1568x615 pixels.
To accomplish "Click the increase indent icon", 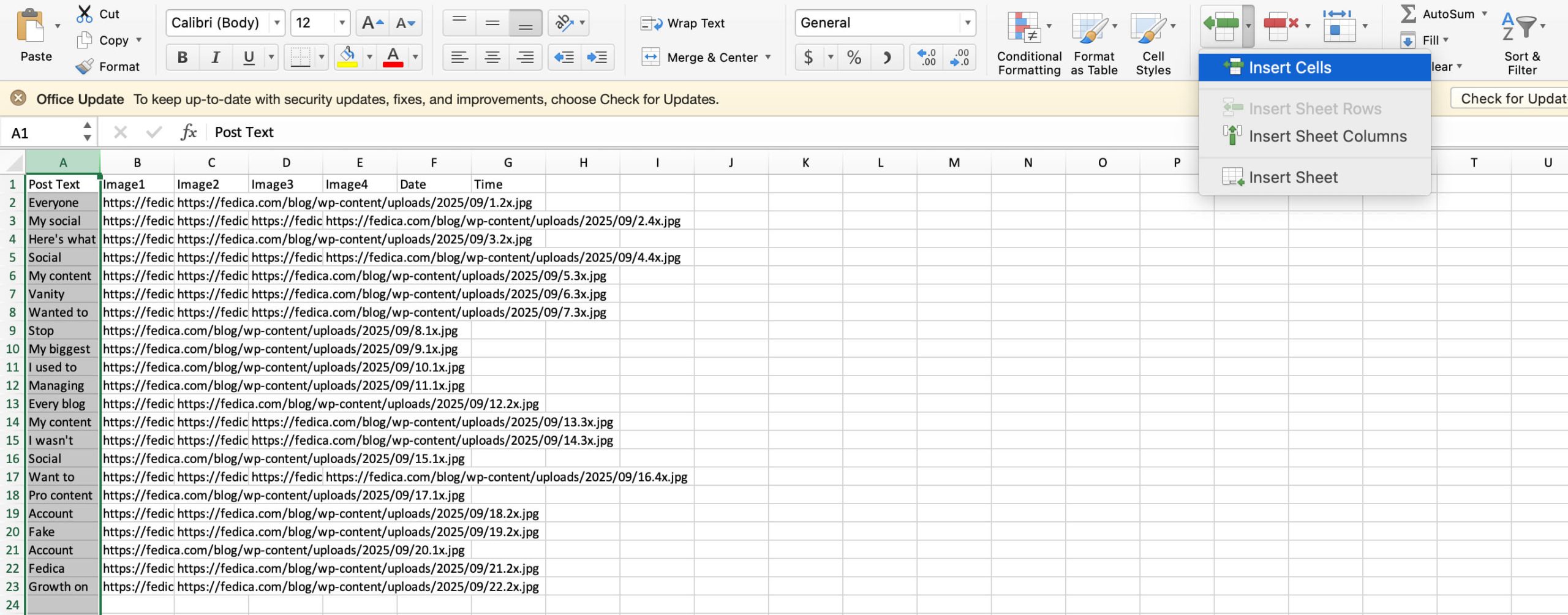I will [597, 58].
